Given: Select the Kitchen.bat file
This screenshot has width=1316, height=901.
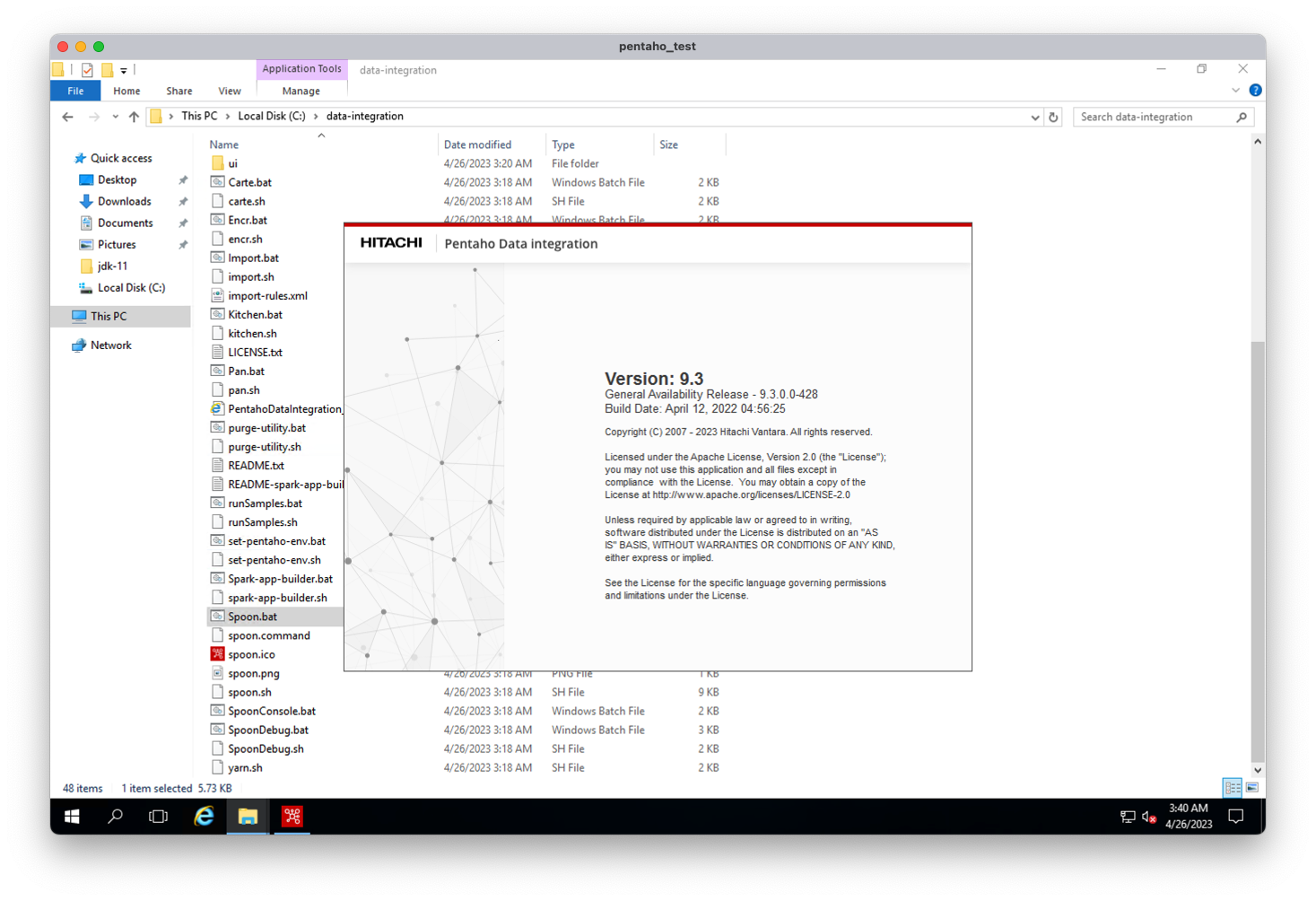Looking at the screenshot, I should pyautogui.click(x=255, y=314).
